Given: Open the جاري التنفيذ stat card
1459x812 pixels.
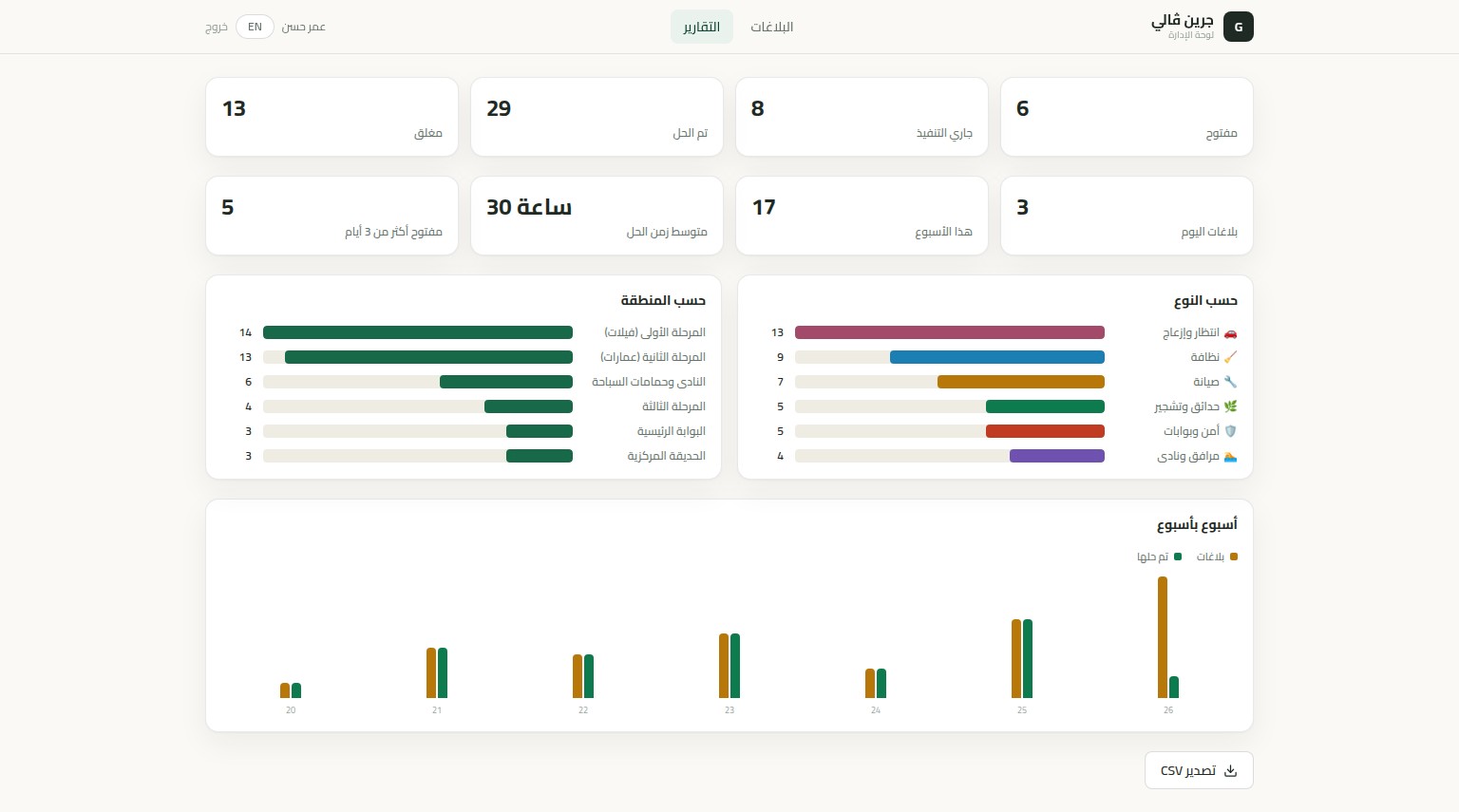Looking at the screenshot, I should click(862, 117).
